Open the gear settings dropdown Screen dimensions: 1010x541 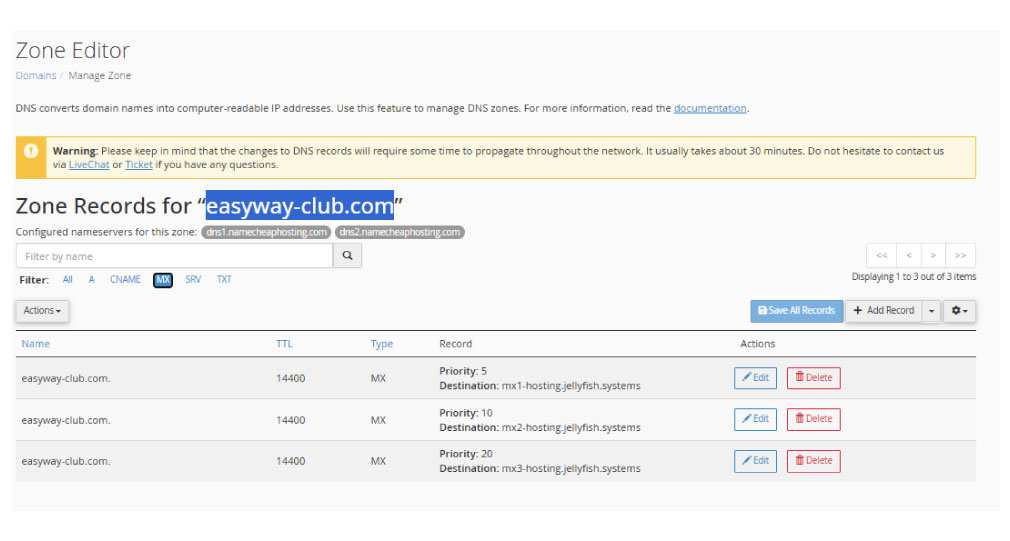[960, 310]
